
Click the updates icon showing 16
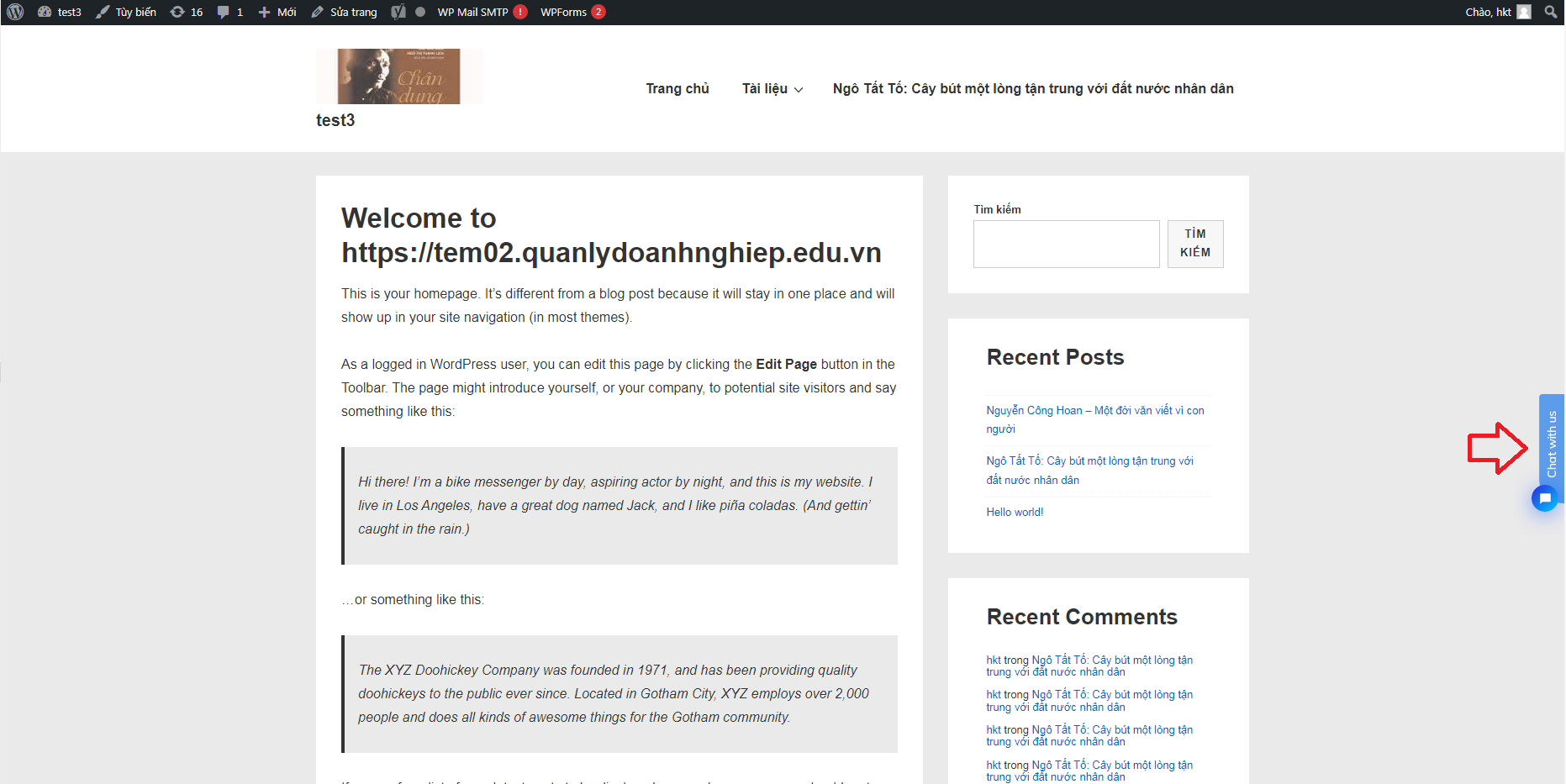point(187,12)
